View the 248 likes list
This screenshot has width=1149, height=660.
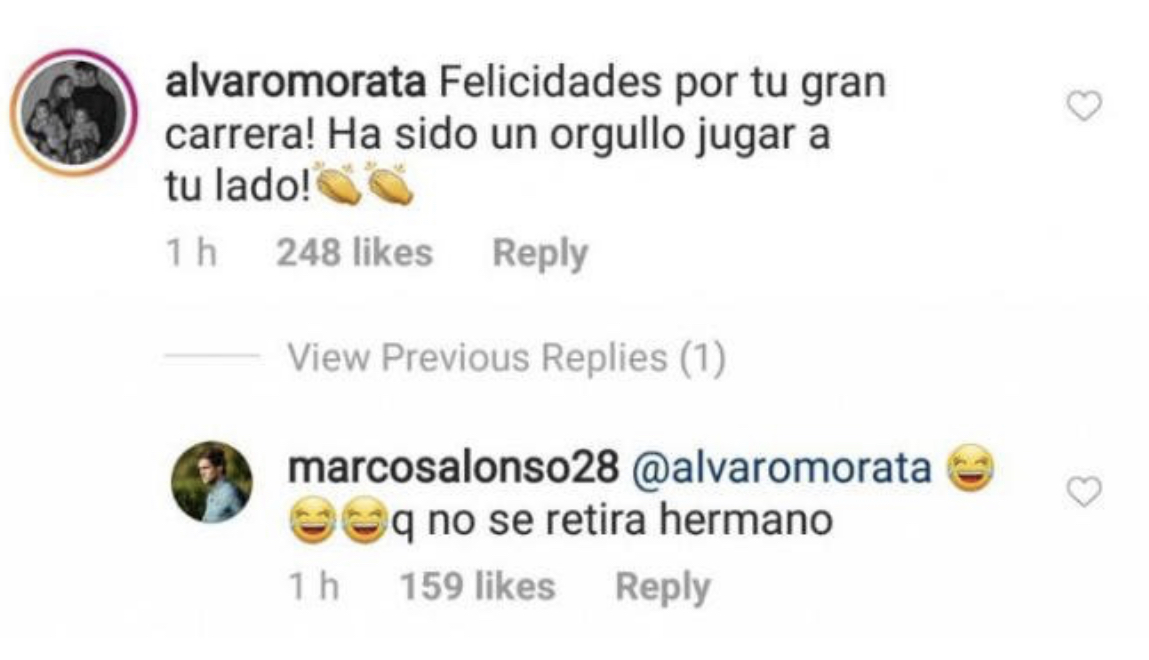355,253
